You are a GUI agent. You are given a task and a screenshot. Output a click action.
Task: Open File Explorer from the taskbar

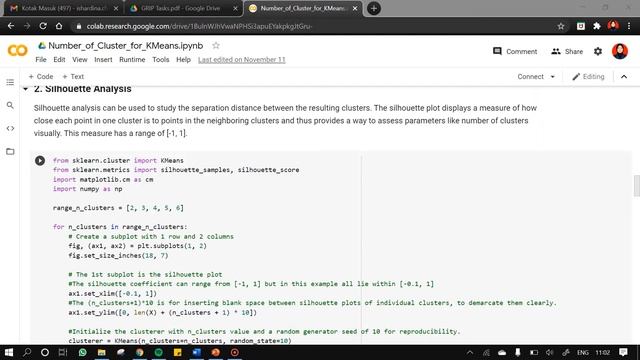click(102, 352)
